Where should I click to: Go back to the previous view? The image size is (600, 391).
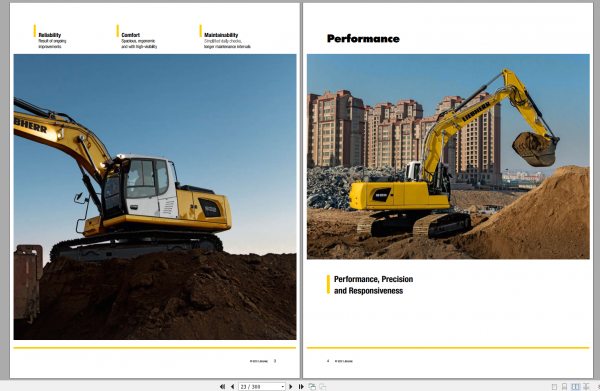tap(312, 387)
